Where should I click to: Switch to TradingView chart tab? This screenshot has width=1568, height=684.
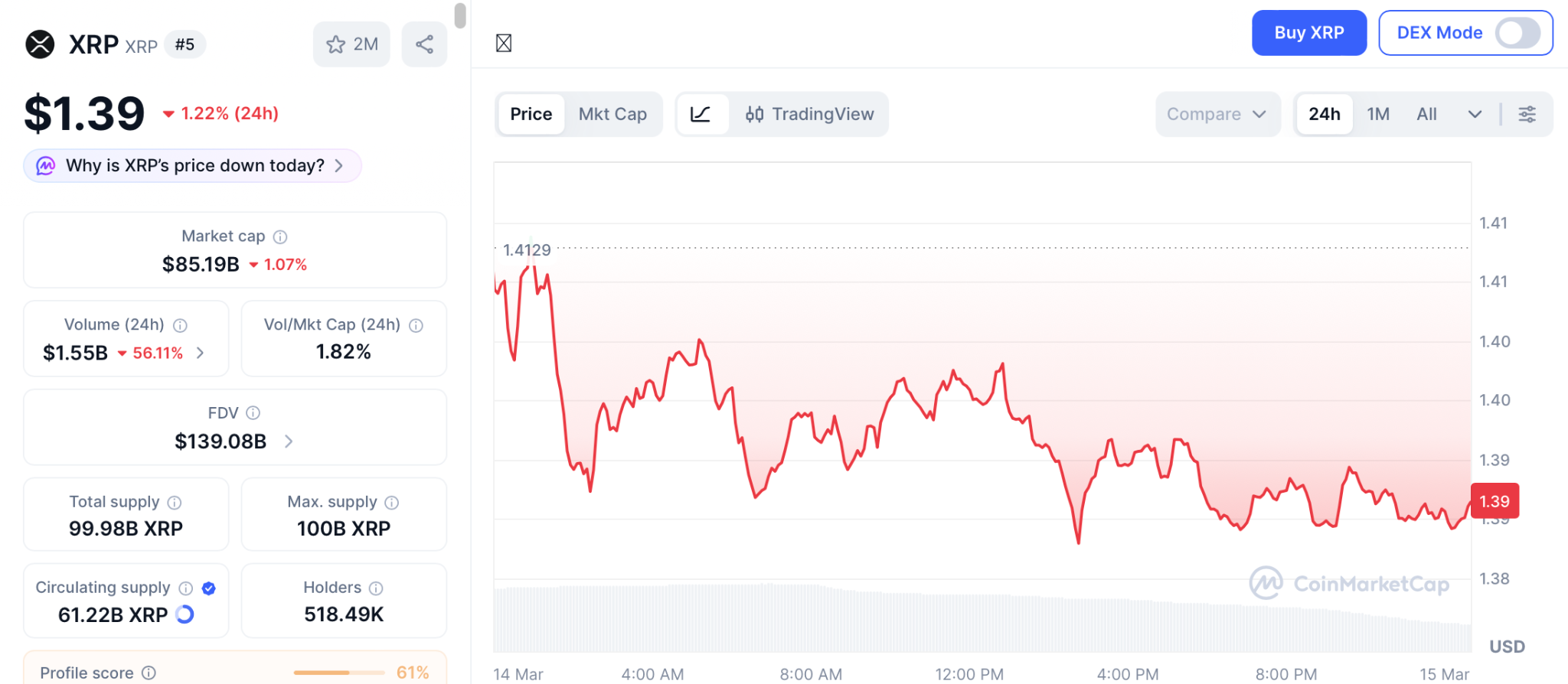pos(809,114)
